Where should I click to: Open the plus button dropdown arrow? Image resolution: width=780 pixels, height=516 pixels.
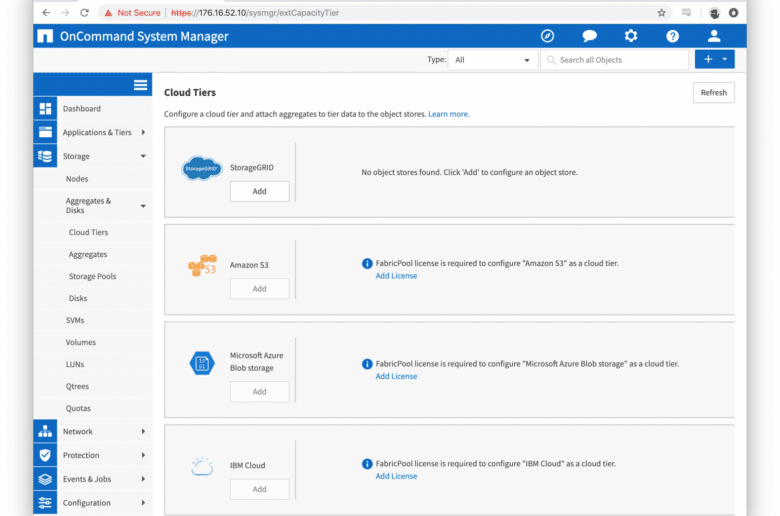click(x=725, y=59)
